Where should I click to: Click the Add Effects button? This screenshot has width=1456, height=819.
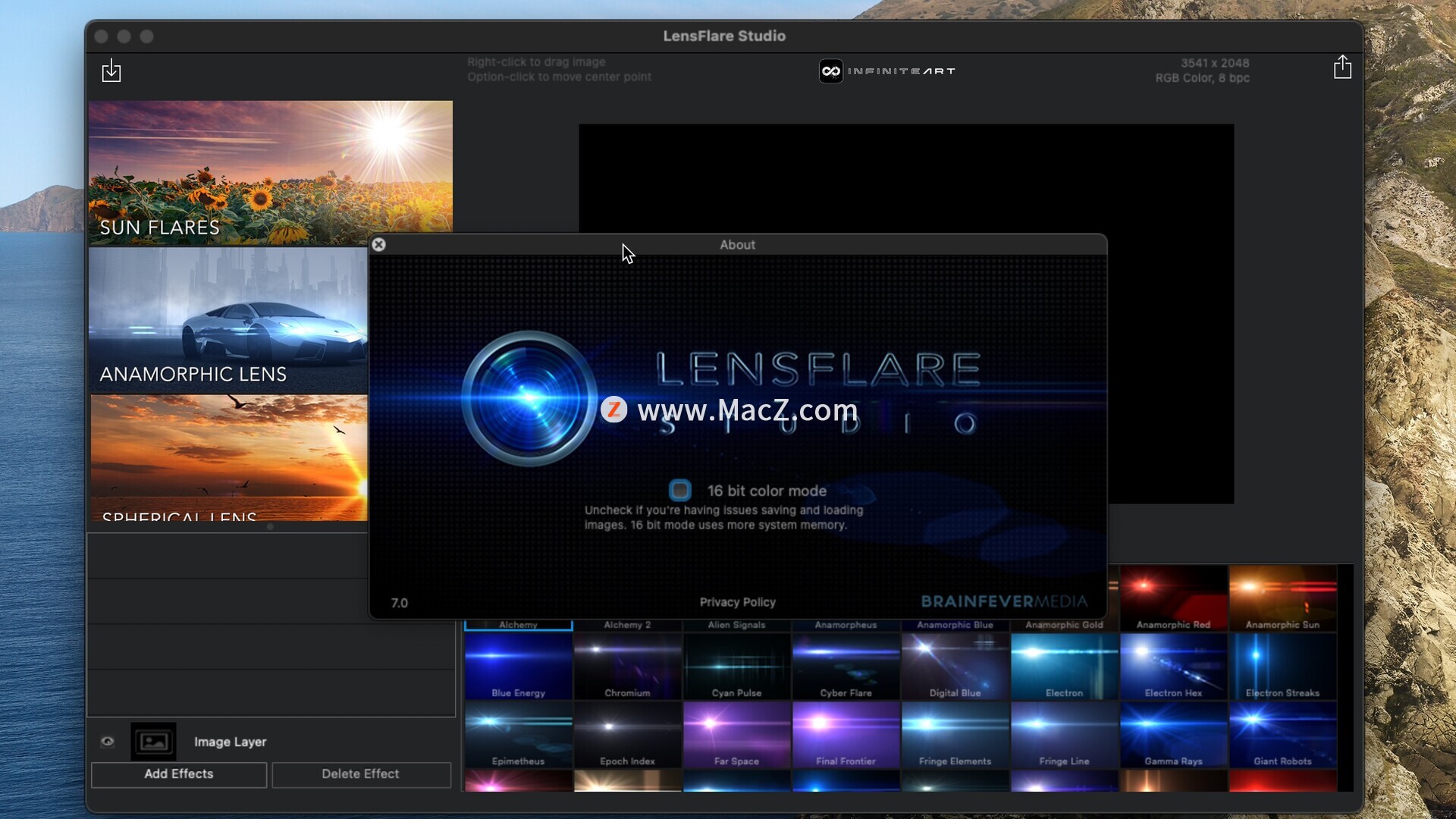point(179,774)
